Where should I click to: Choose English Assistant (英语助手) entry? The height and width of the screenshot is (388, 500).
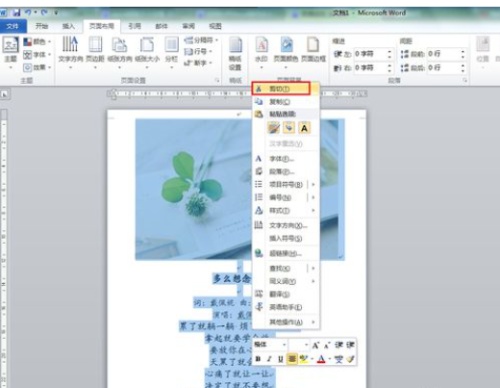[x=286, y=307]
